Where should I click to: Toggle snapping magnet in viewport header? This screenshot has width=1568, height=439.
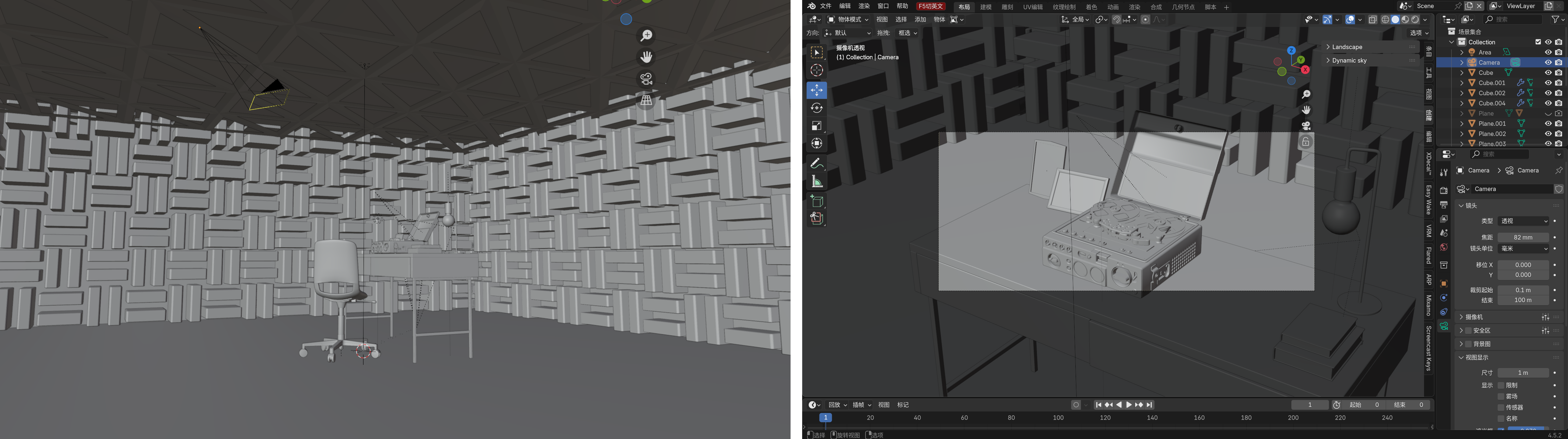1116,20
